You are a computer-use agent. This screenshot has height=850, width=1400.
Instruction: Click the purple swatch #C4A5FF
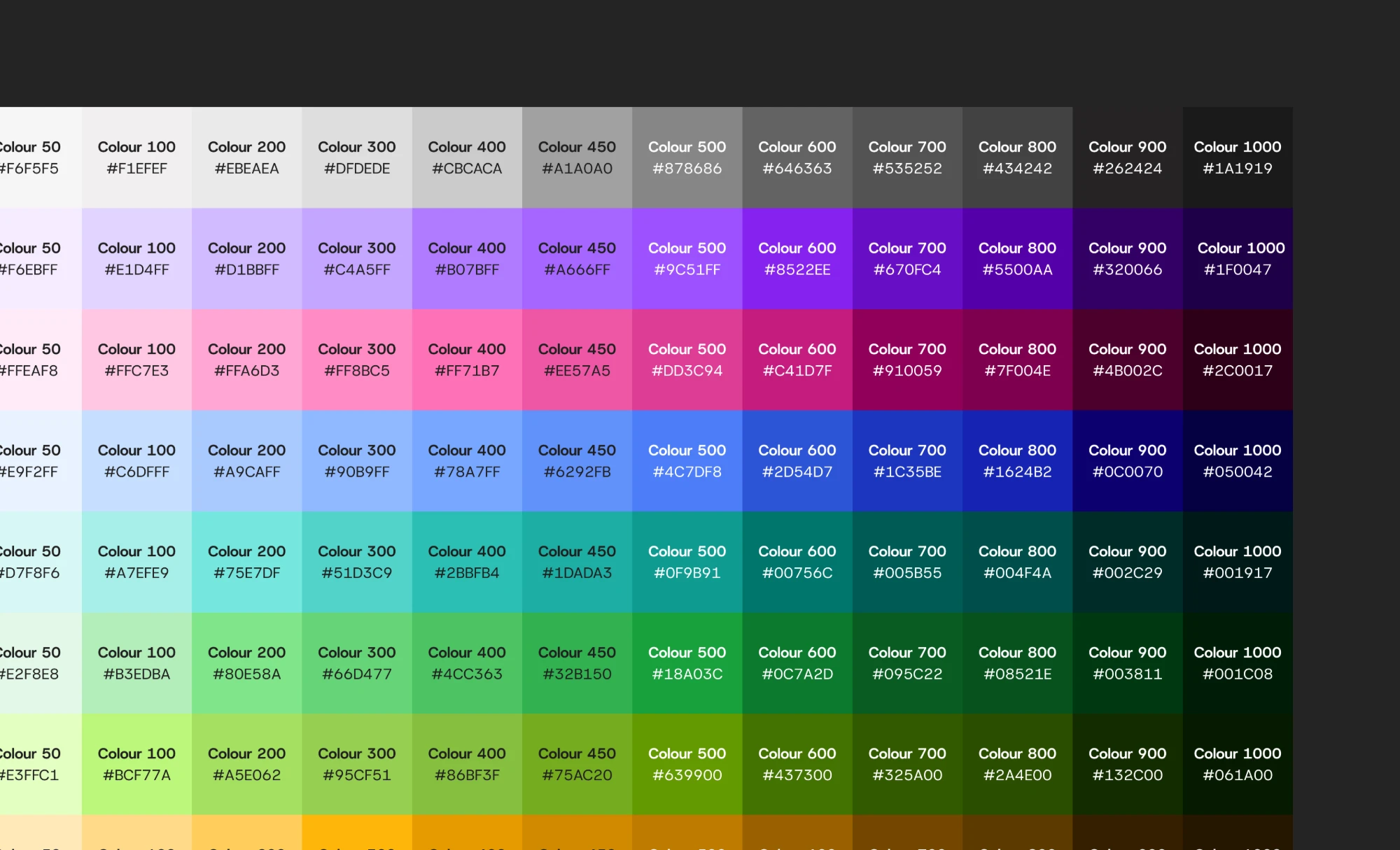pyautogui.click(x=357, y=259)
